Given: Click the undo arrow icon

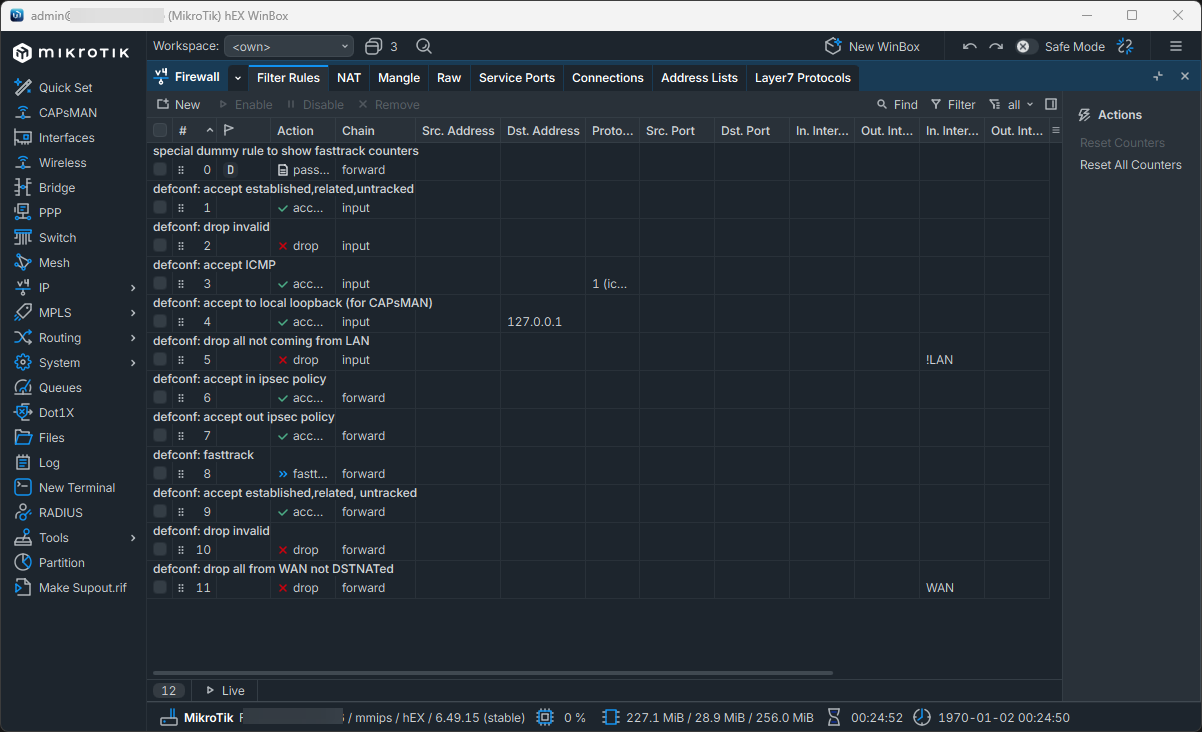Looking at the screenshot, I should pos(969,46).
